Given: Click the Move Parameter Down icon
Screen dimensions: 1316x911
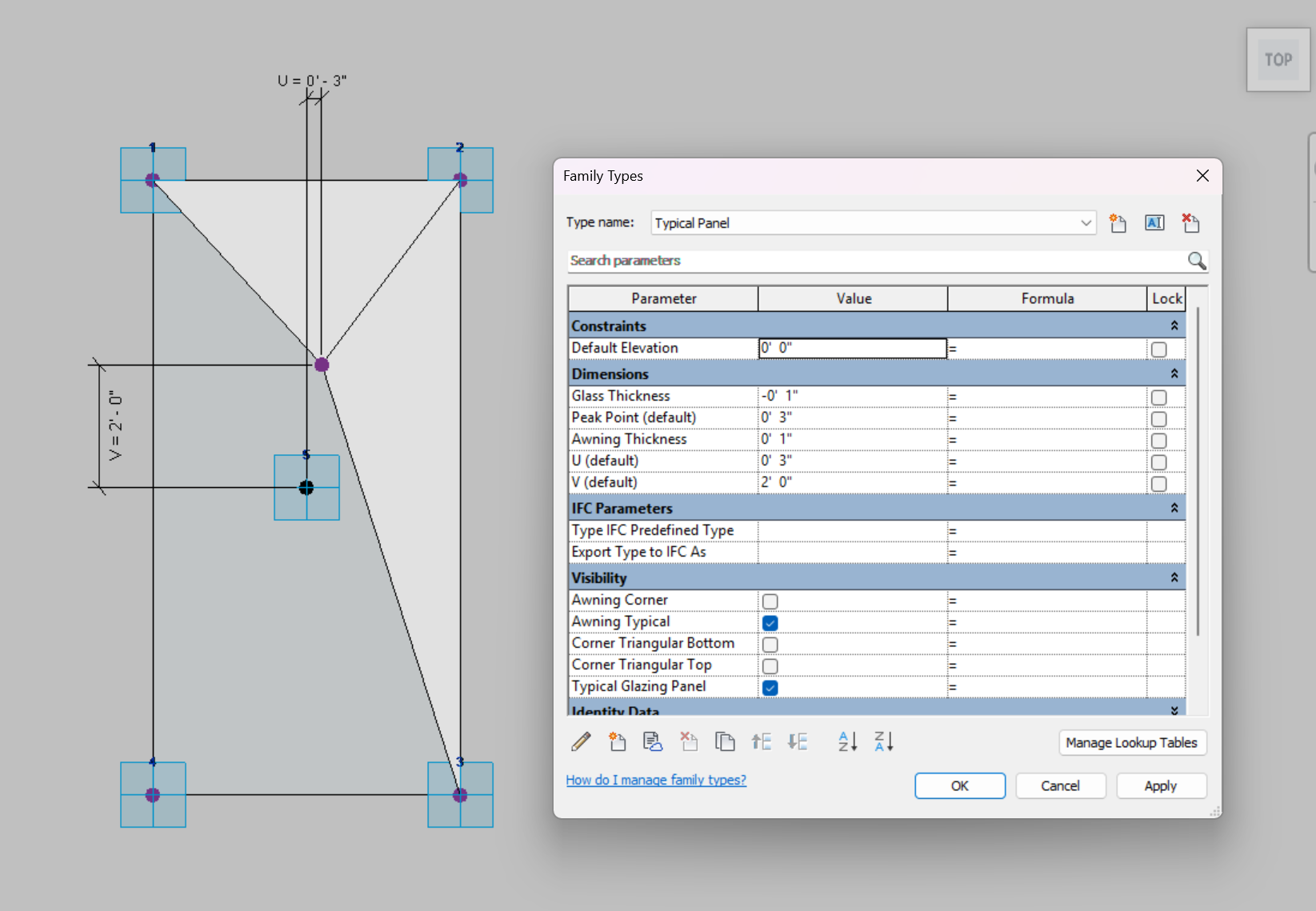Looking at the screenshot, I should point(798,742).
